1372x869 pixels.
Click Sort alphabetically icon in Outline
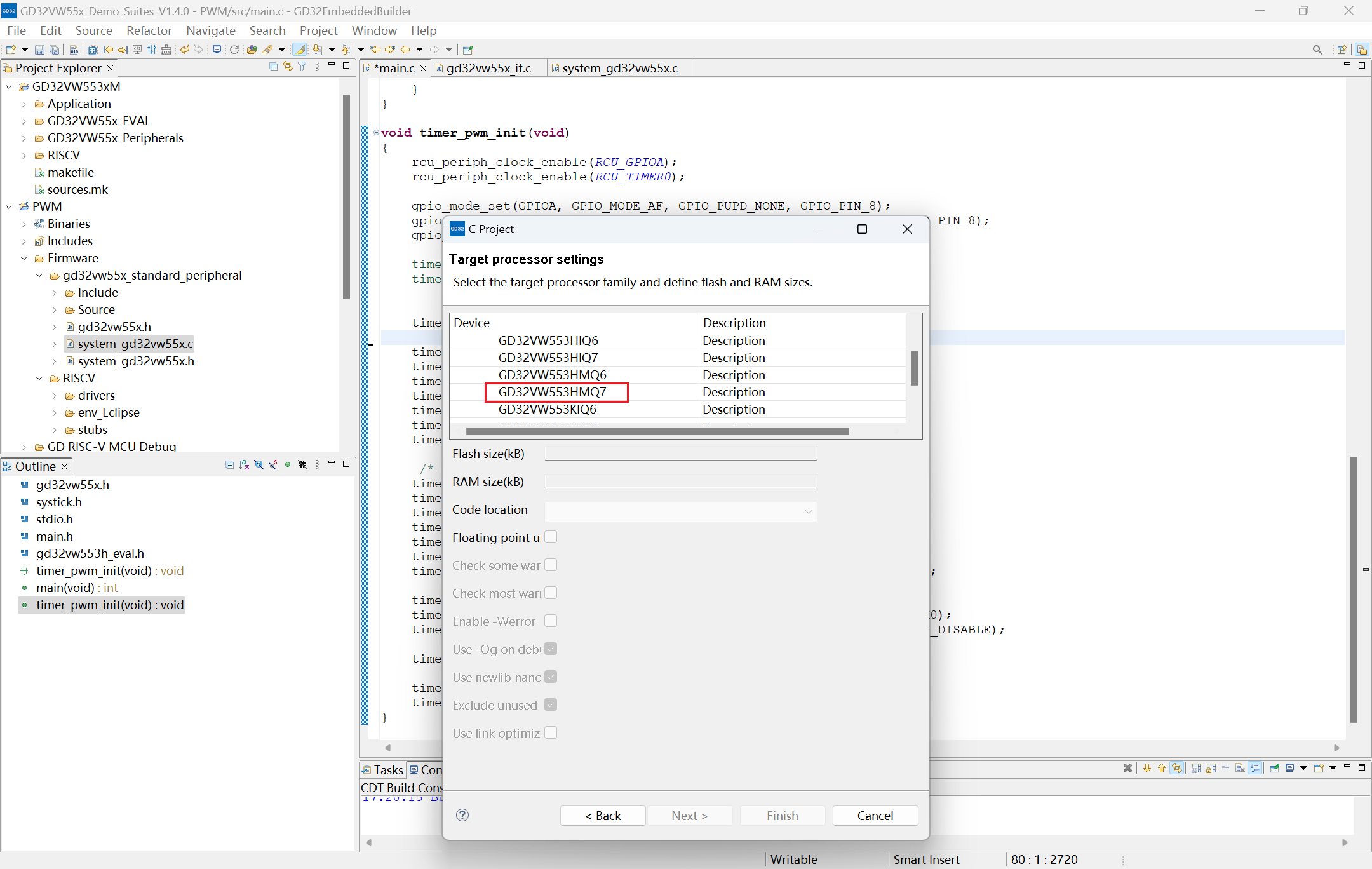[x=244, y=465]
